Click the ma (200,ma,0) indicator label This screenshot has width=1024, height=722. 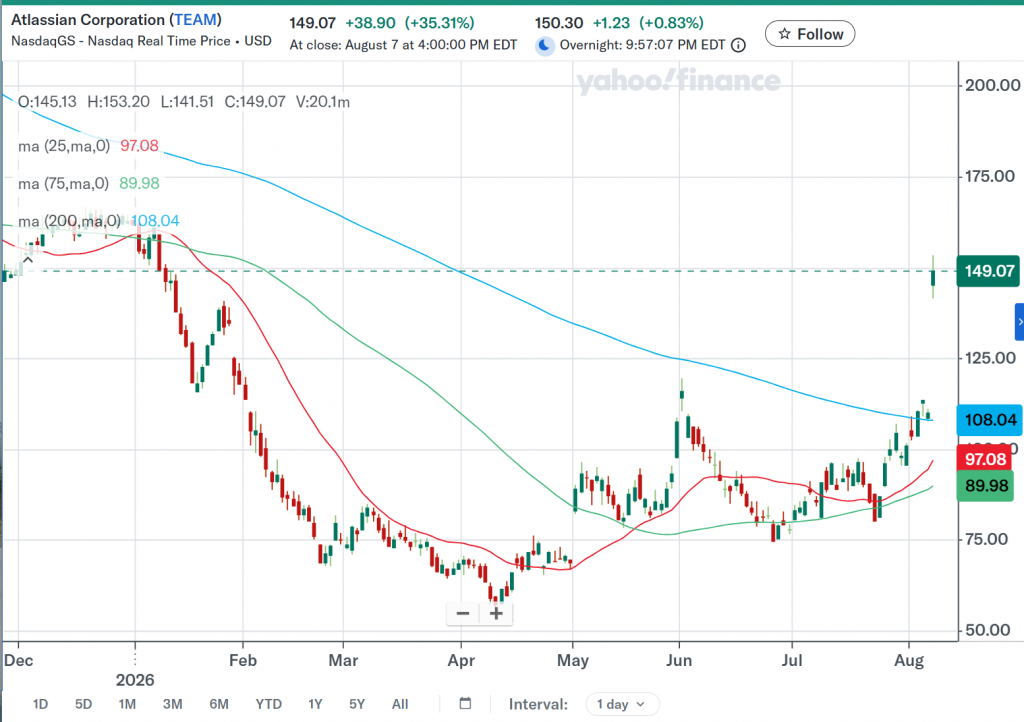(69, 221)
